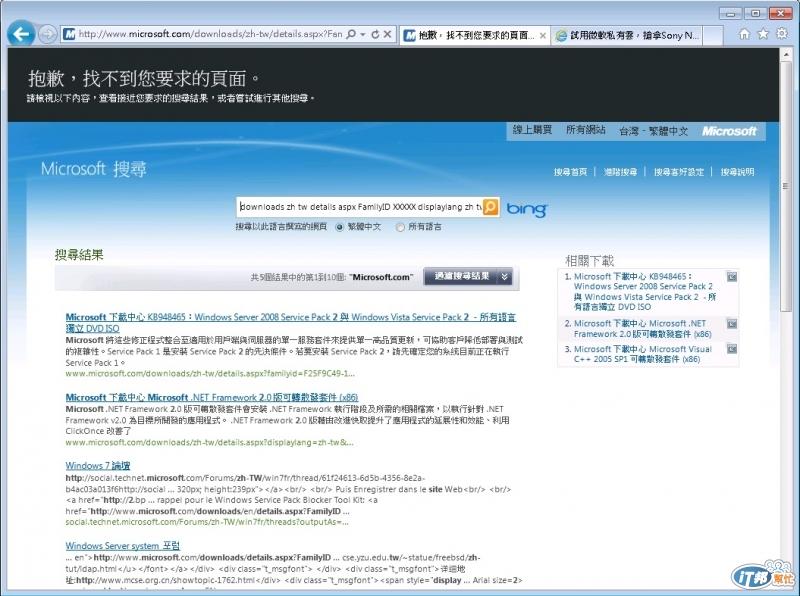
Task: Open a new blank tab
Action: tap(713, 35)
